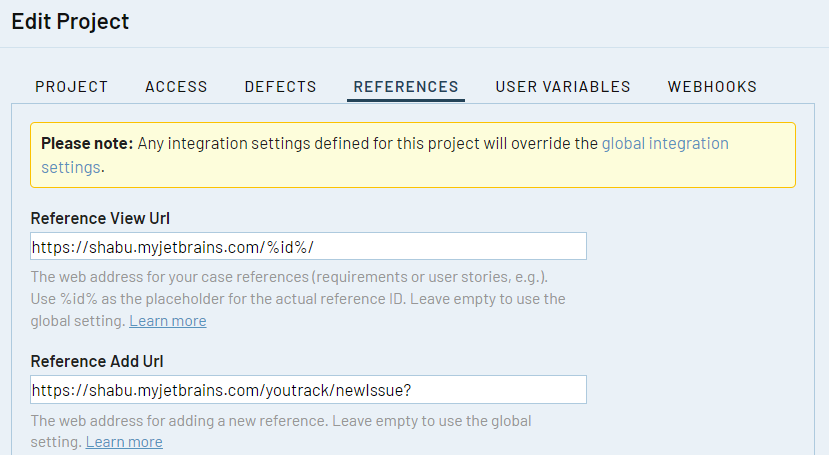Click the Reference View Url input field
This screenshot has height=455, width=829.
click(x=308, y=247)
